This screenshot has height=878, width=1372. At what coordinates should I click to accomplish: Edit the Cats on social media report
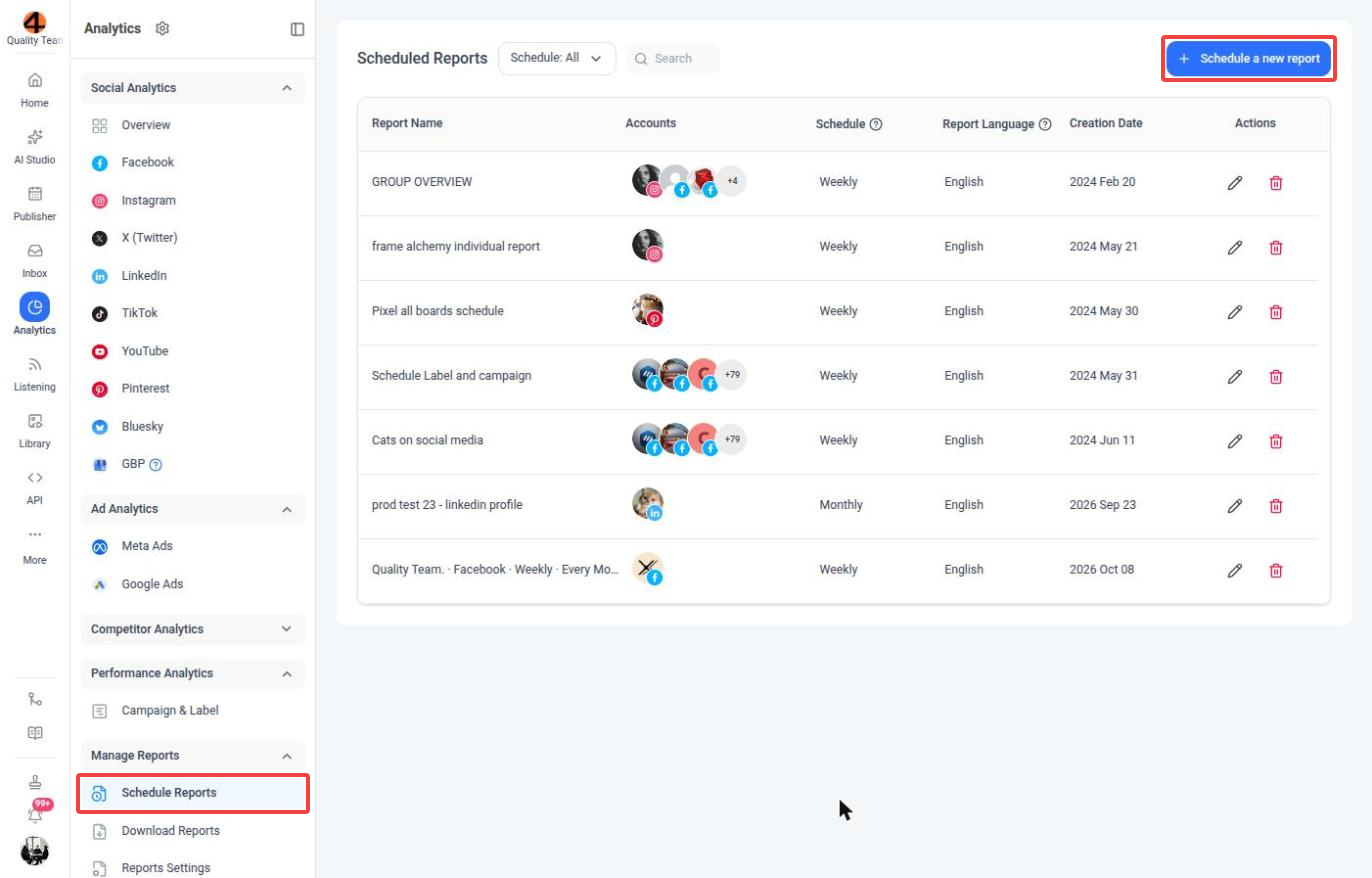(1235, 441)
